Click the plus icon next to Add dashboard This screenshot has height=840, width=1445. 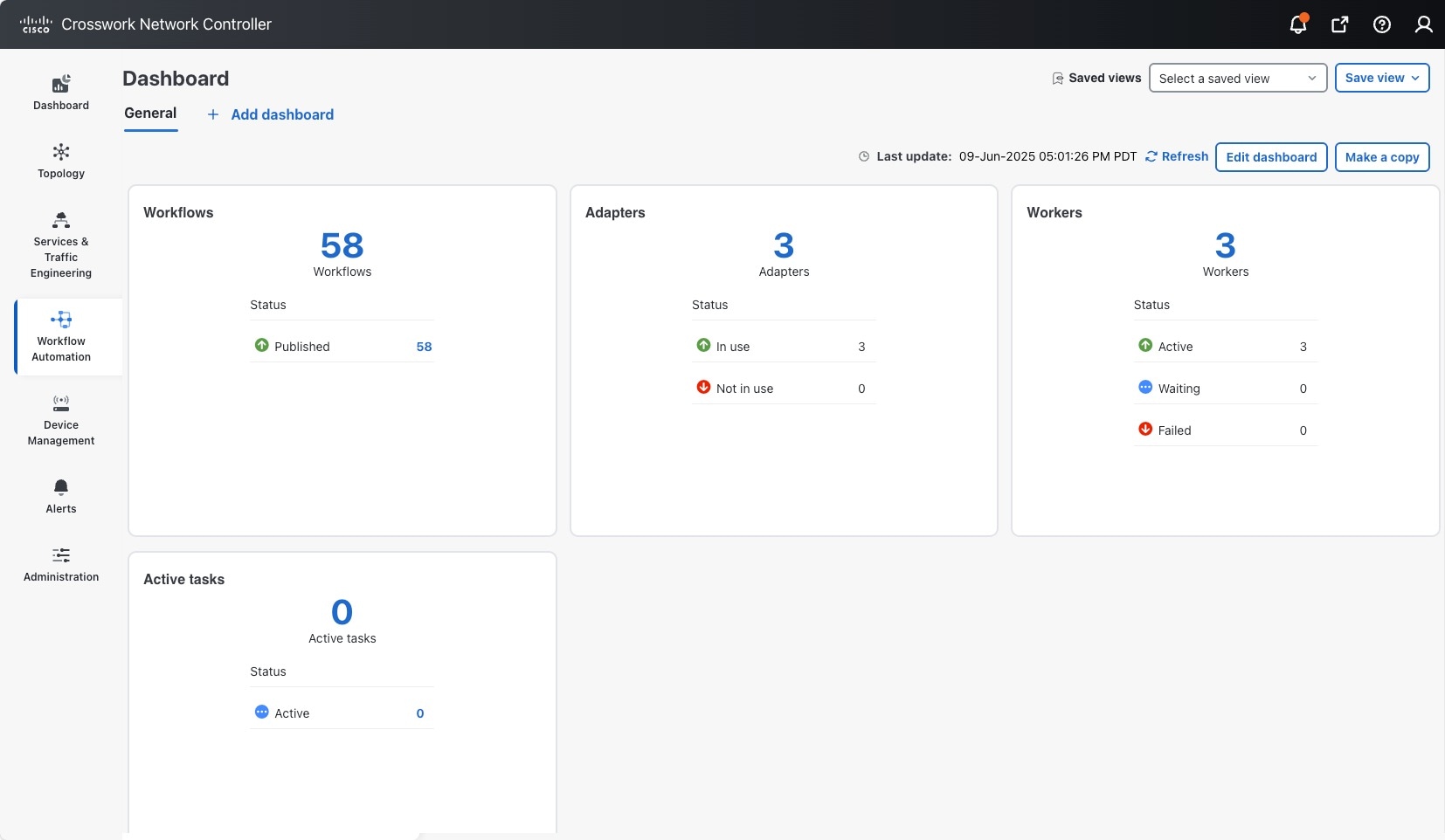tap(213, 114)
